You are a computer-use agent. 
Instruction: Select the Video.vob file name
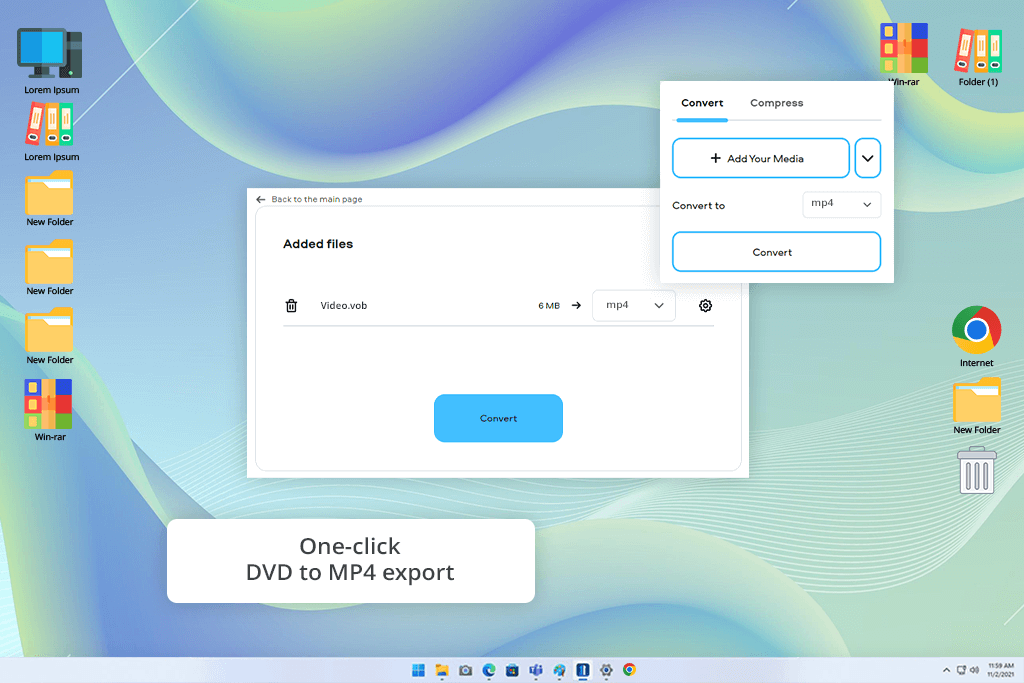(x=344, y=306)
